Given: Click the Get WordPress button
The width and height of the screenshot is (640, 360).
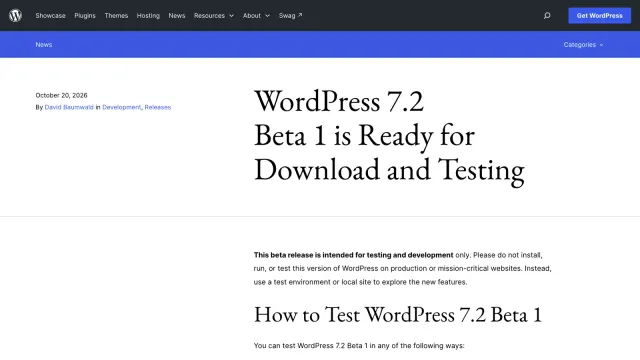Looking at the screenshot, I should (600, 16).
